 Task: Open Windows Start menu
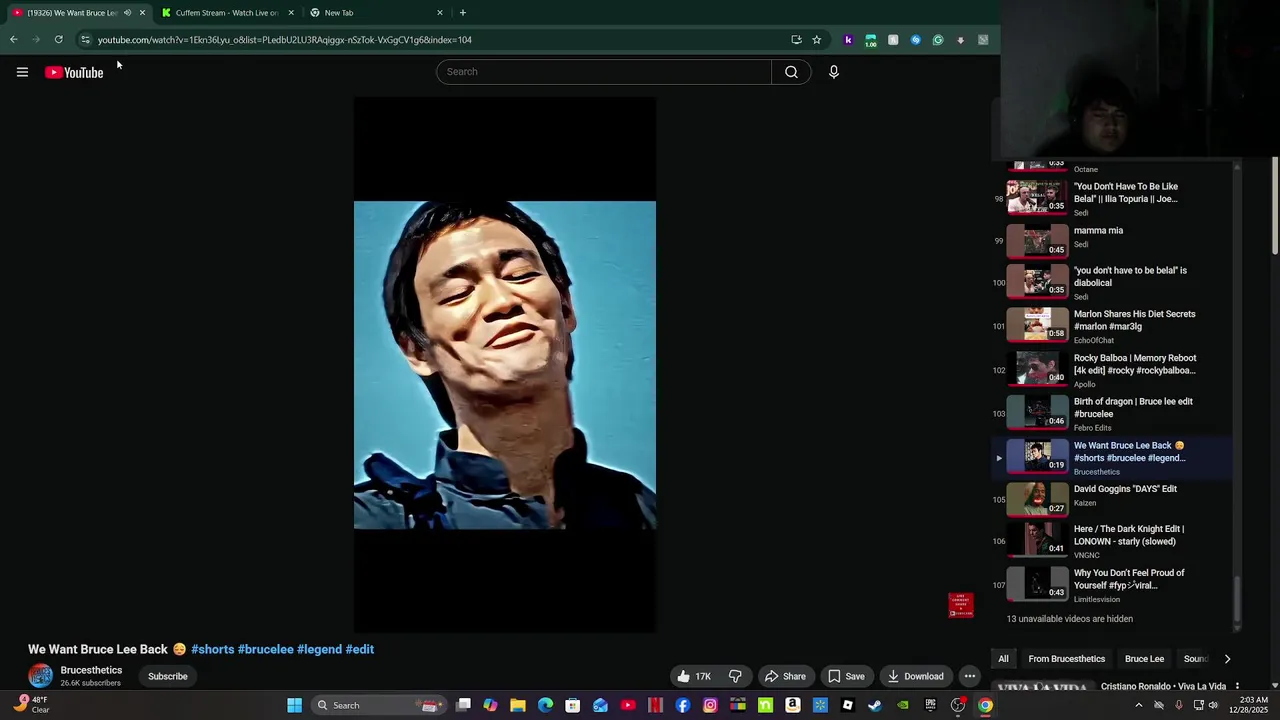tap(294, 705)
